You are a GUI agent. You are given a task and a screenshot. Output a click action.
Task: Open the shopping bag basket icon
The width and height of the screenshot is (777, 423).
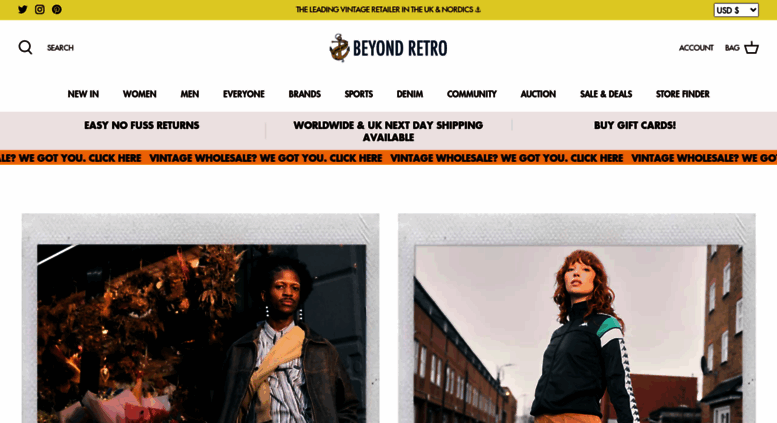click(x=751, y=48)
